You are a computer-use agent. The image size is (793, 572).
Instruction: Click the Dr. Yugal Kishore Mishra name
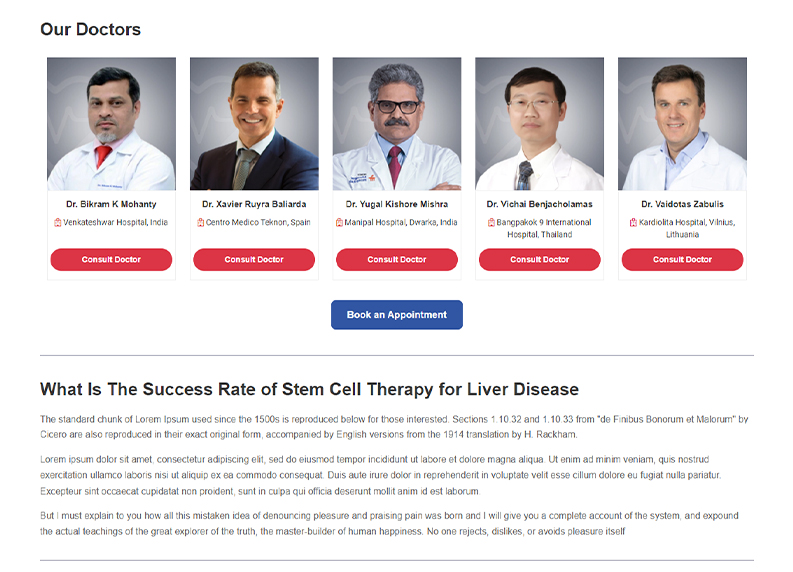397,204
